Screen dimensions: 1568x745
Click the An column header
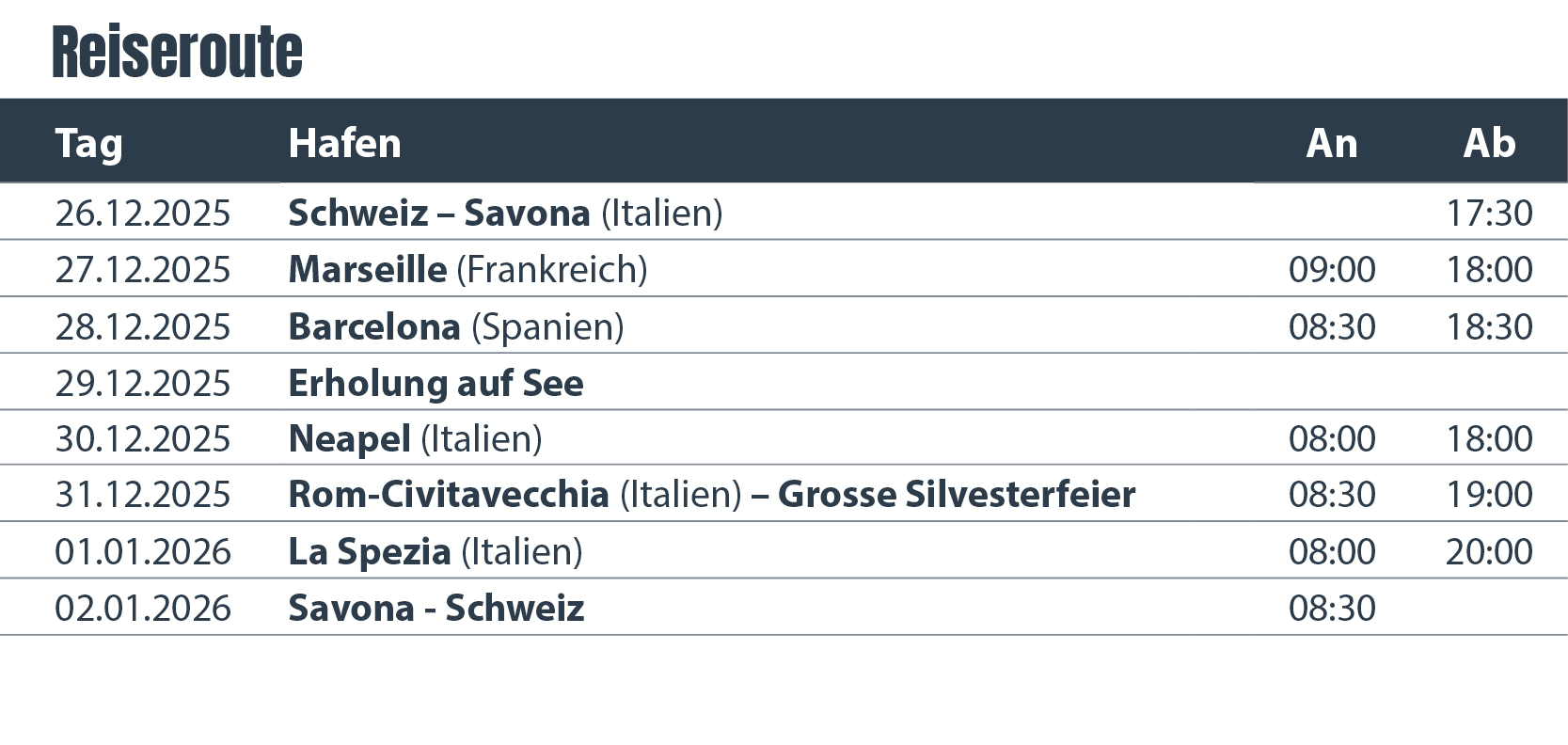1331,143
